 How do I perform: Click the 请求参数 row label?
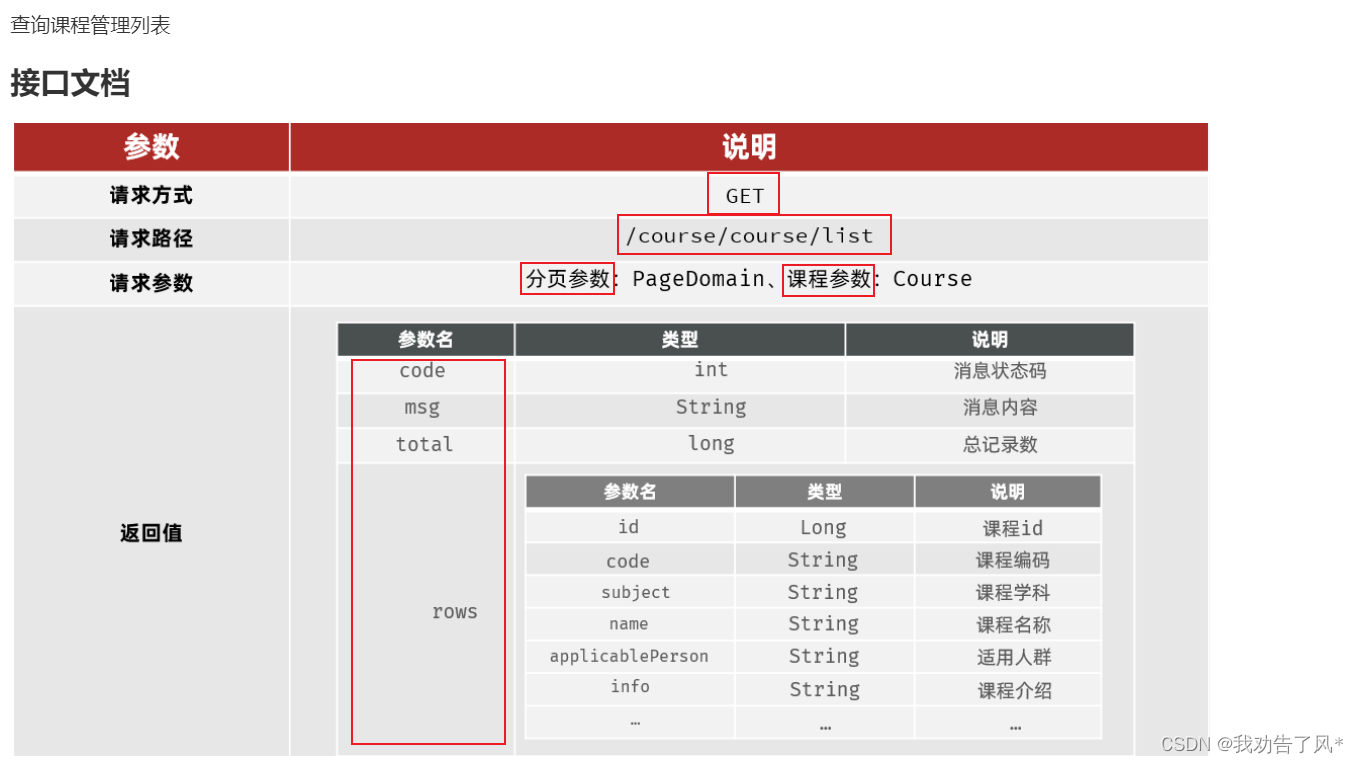(x=150, y=282)
